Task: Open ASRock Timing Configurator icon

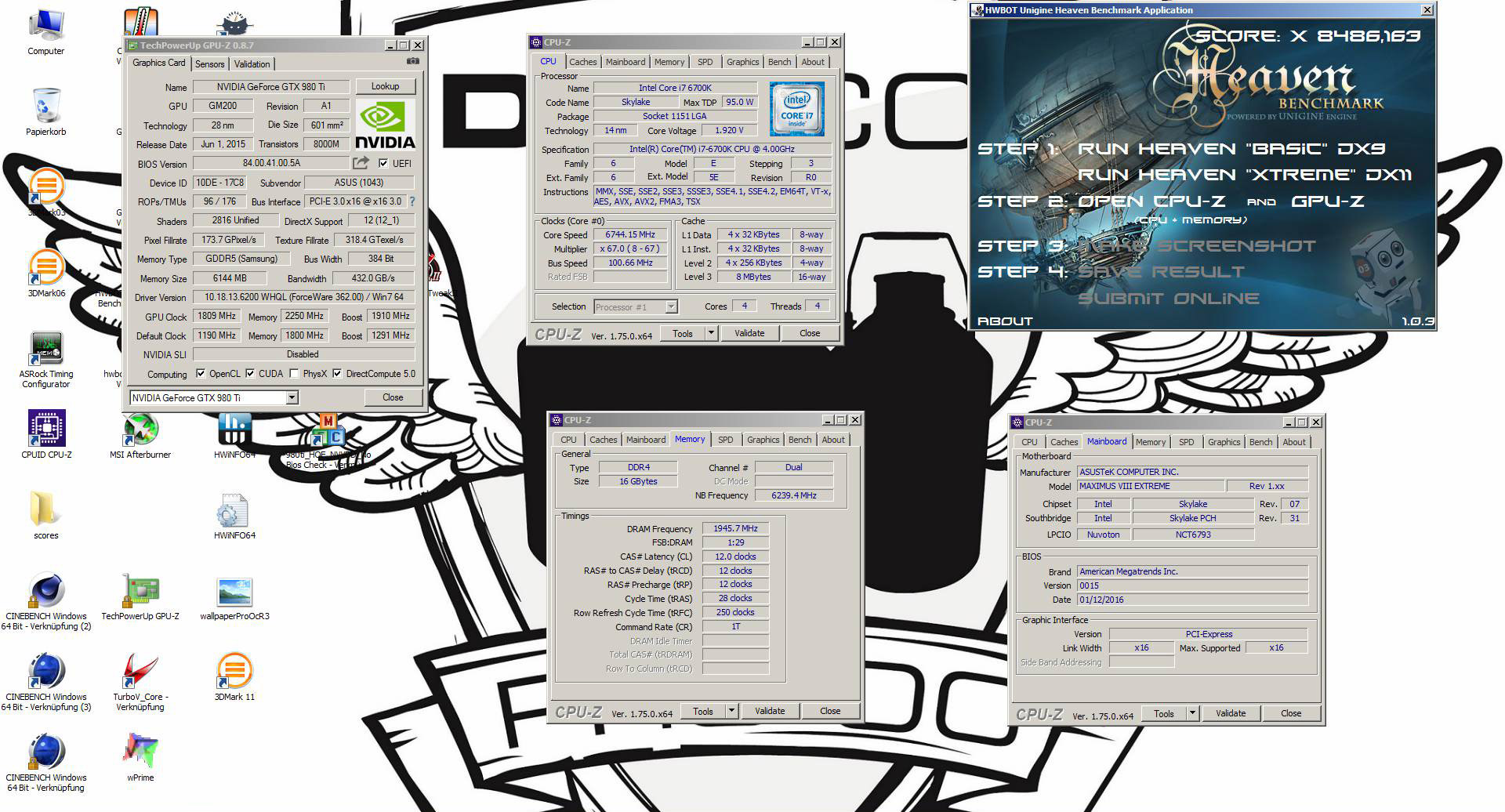Action: tap(46, 360)
